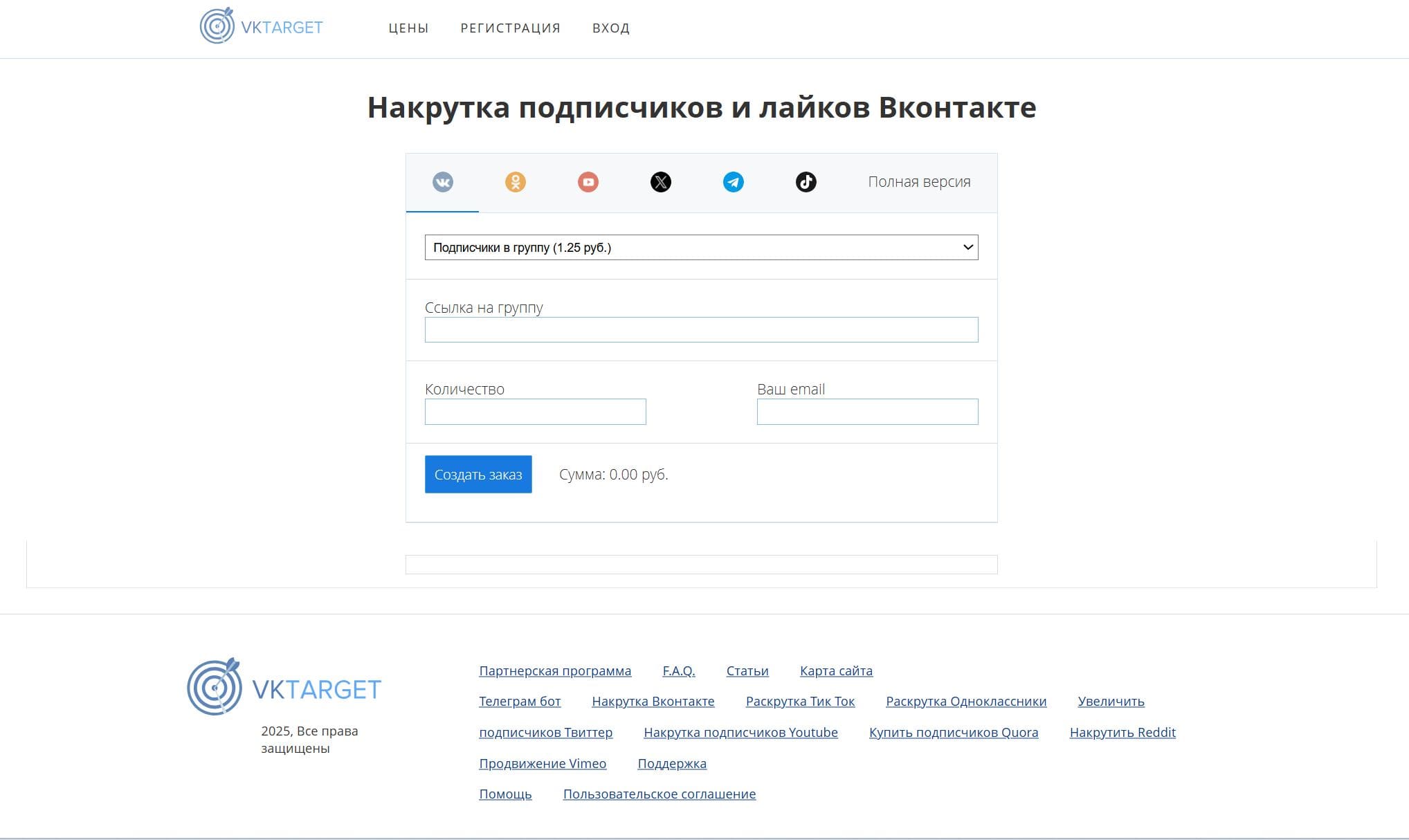Open the 'Партнерская программа' footer link
This screenshot has width=1409, height=840.
point(554,671)
